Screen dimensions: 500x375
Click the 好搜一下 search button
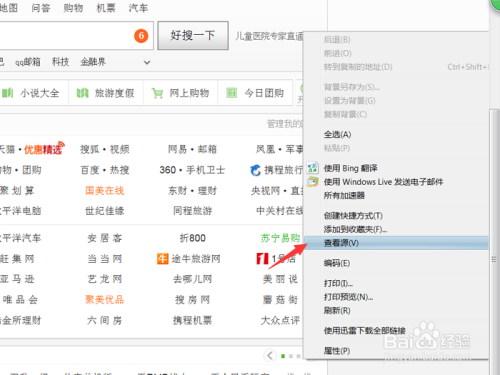tap(193, 35)
